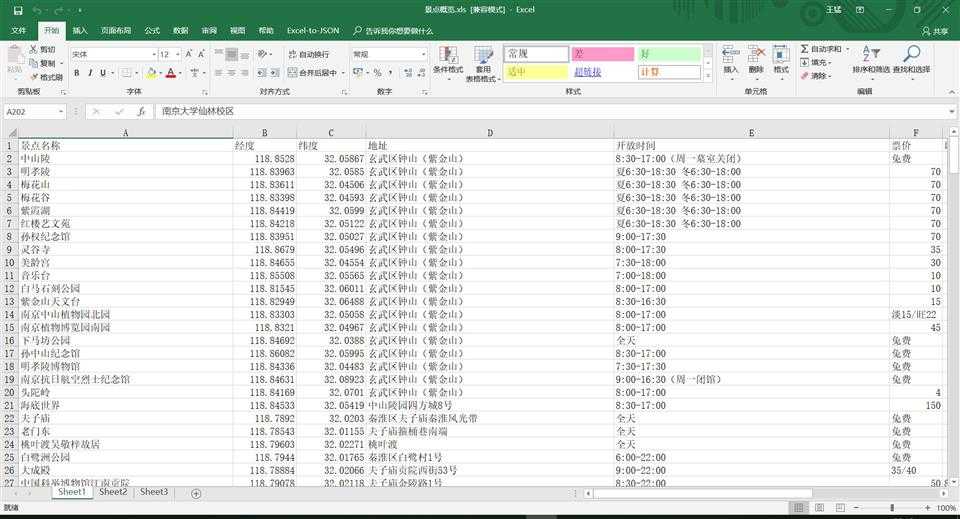Open the font size dropdown showing 12

(178, 54)
